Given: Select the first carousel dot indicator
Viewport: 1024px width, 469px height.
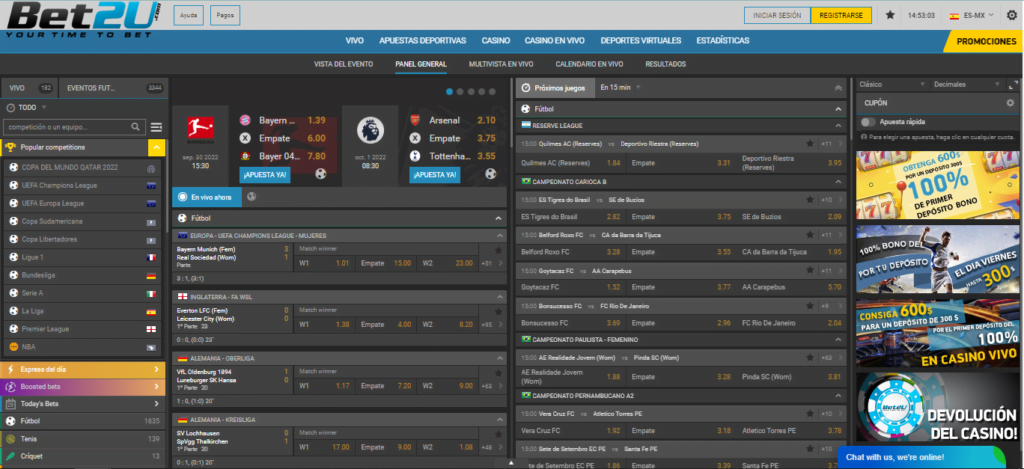Looking at the screenshot, I should point(450,91).
